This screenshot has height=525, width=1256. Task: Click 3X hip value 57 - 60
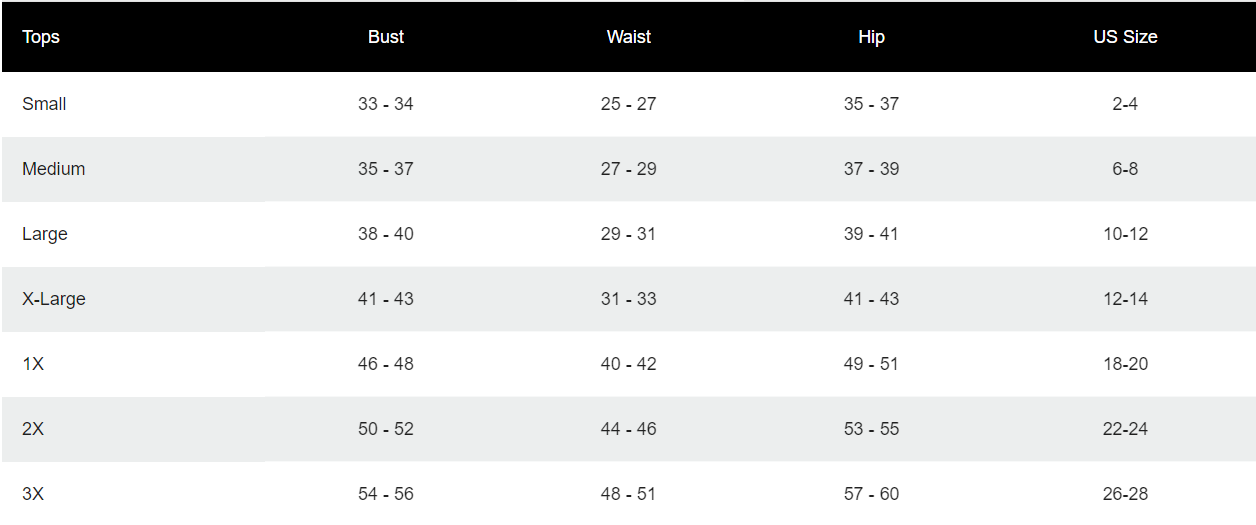(871, 494)
